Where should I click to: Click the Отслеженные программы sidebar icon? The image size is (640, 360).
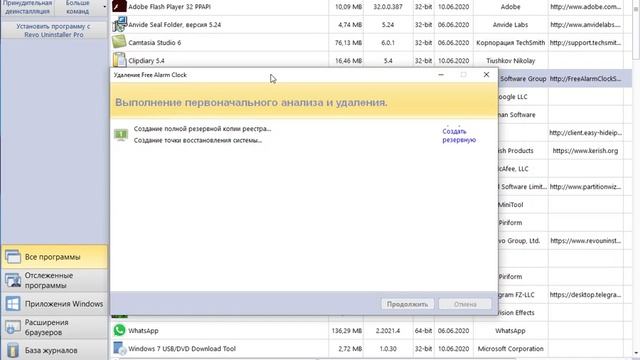(13, 280)
